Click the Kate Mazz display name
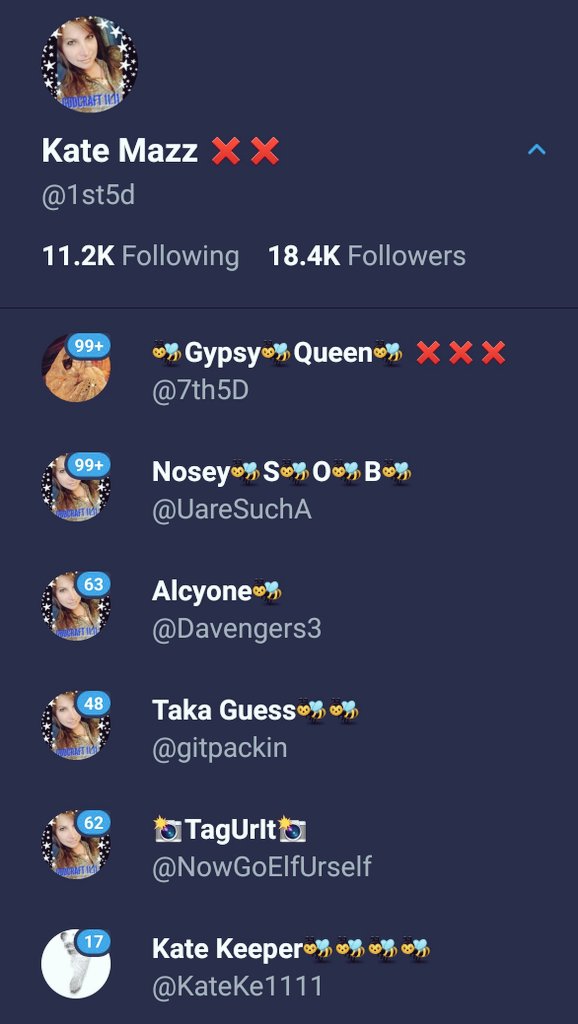Image resolution: width=578 pixels, height=1024 pixels. [x=120, y=150]
